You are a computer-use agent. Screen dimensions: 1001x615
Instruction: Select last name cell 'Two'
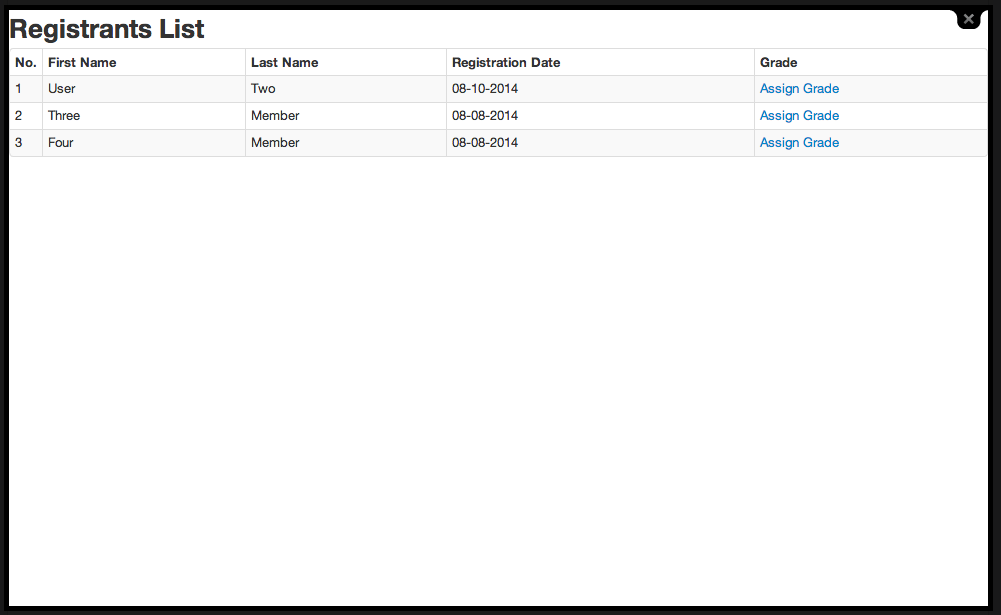pyautogui.click(x=263, y=89)
